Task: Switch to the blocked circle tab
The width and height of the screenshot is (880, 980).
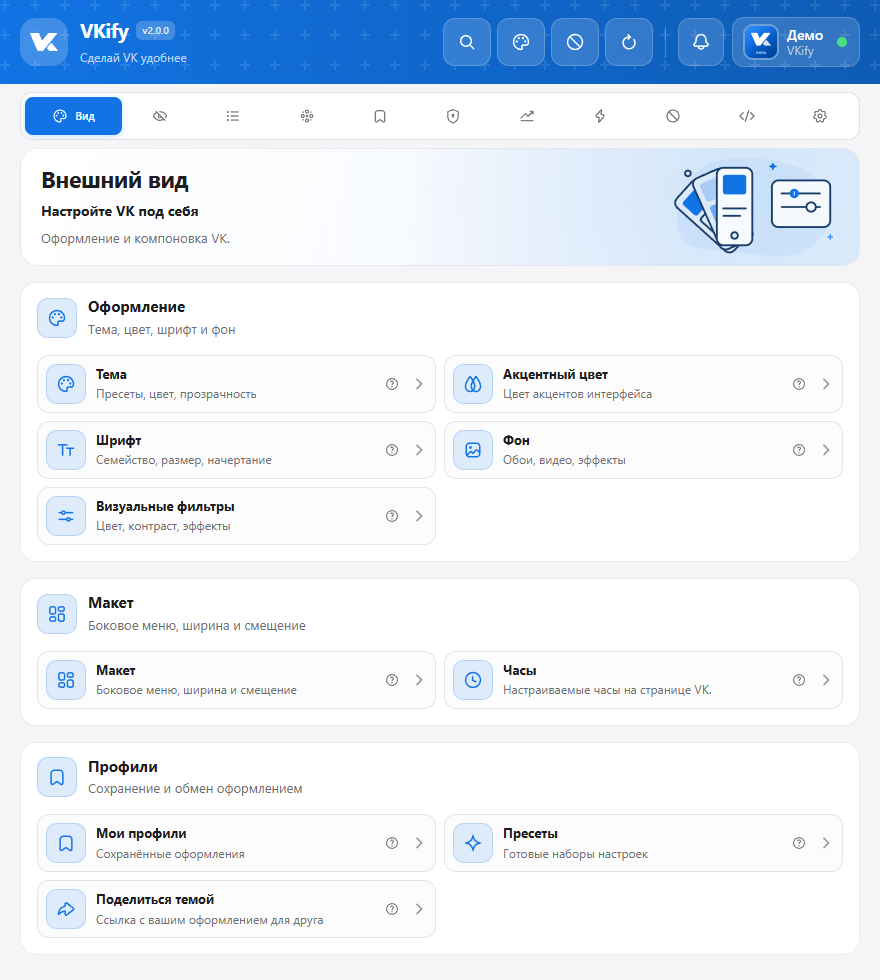Action: click(673, 116)
